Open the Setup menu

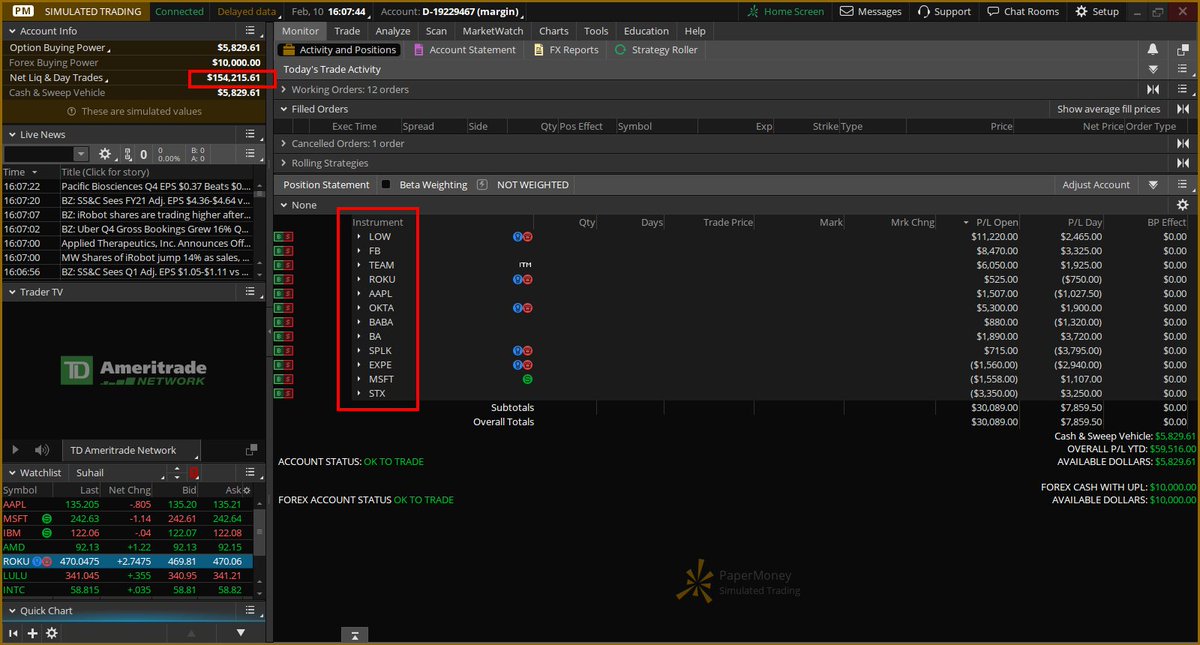pos(1097,11)
